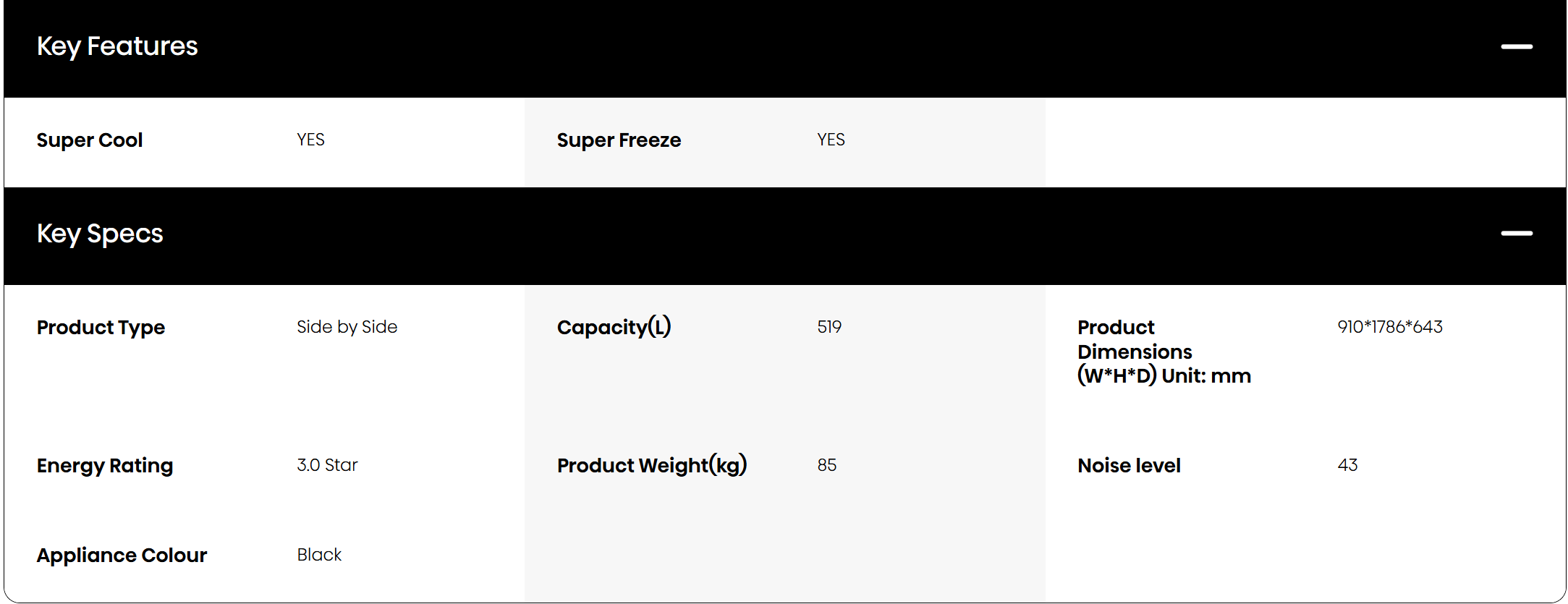Select the Super Freeze feature label

click(619, 140)
